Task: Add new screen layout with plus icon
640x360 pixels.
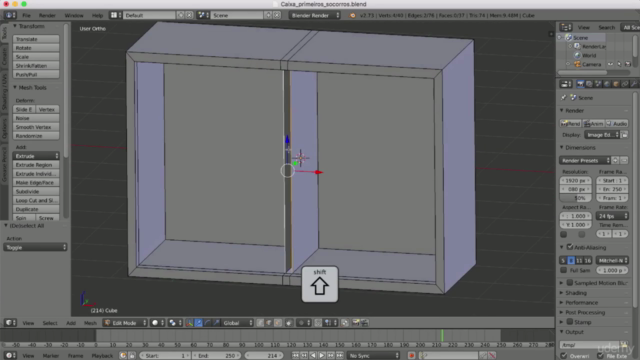Action: coord(180,15)
